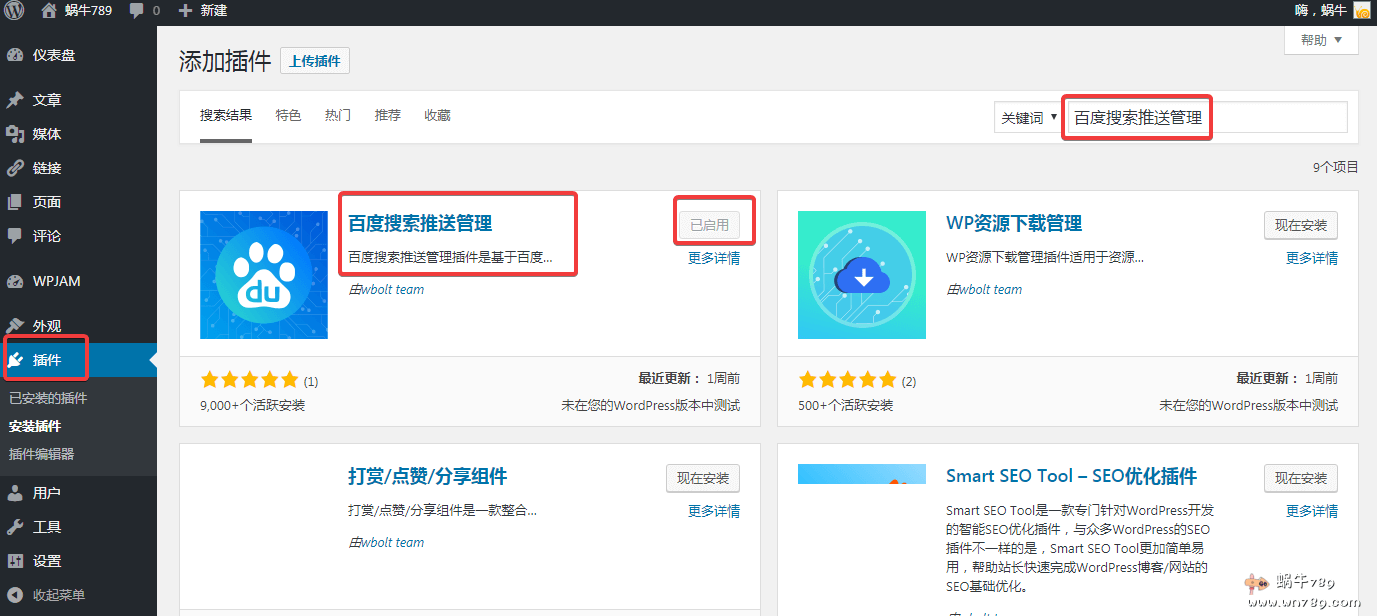Go to 文章 posts menu
This screenshot has width=1377, height=616.
46,100
